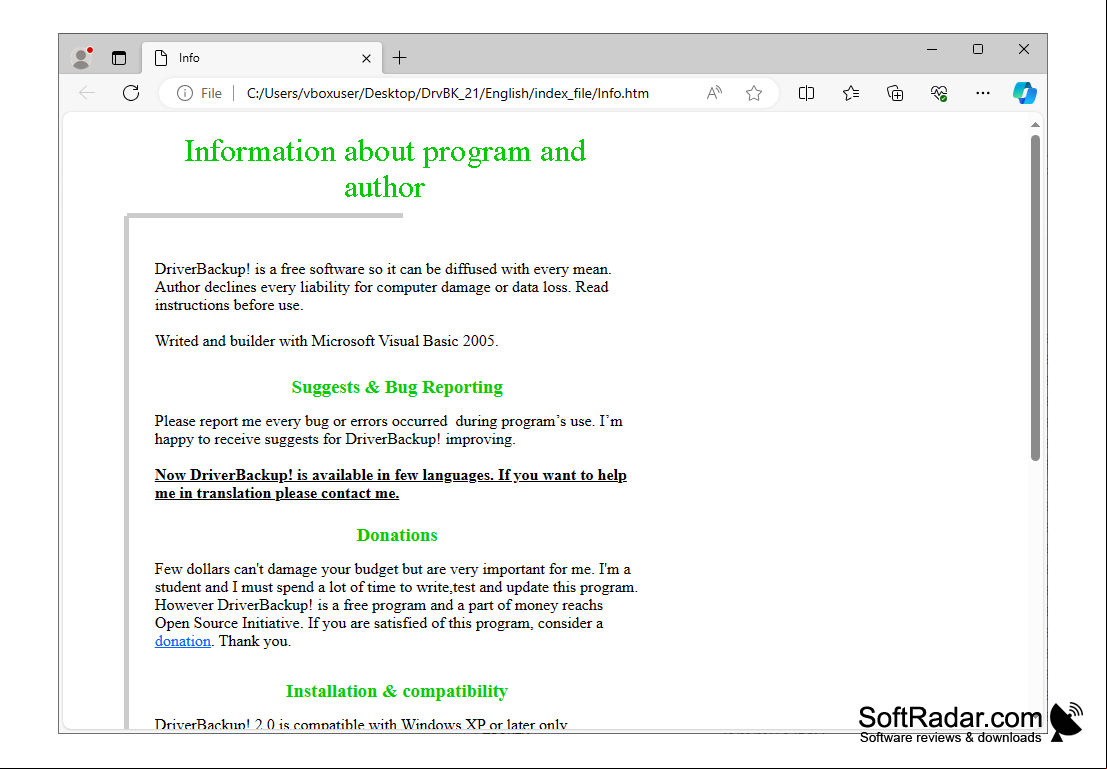Screen dimensions: 1107x769
Task: Activate the Read aloud icon
Action: [x=714, y=93]
